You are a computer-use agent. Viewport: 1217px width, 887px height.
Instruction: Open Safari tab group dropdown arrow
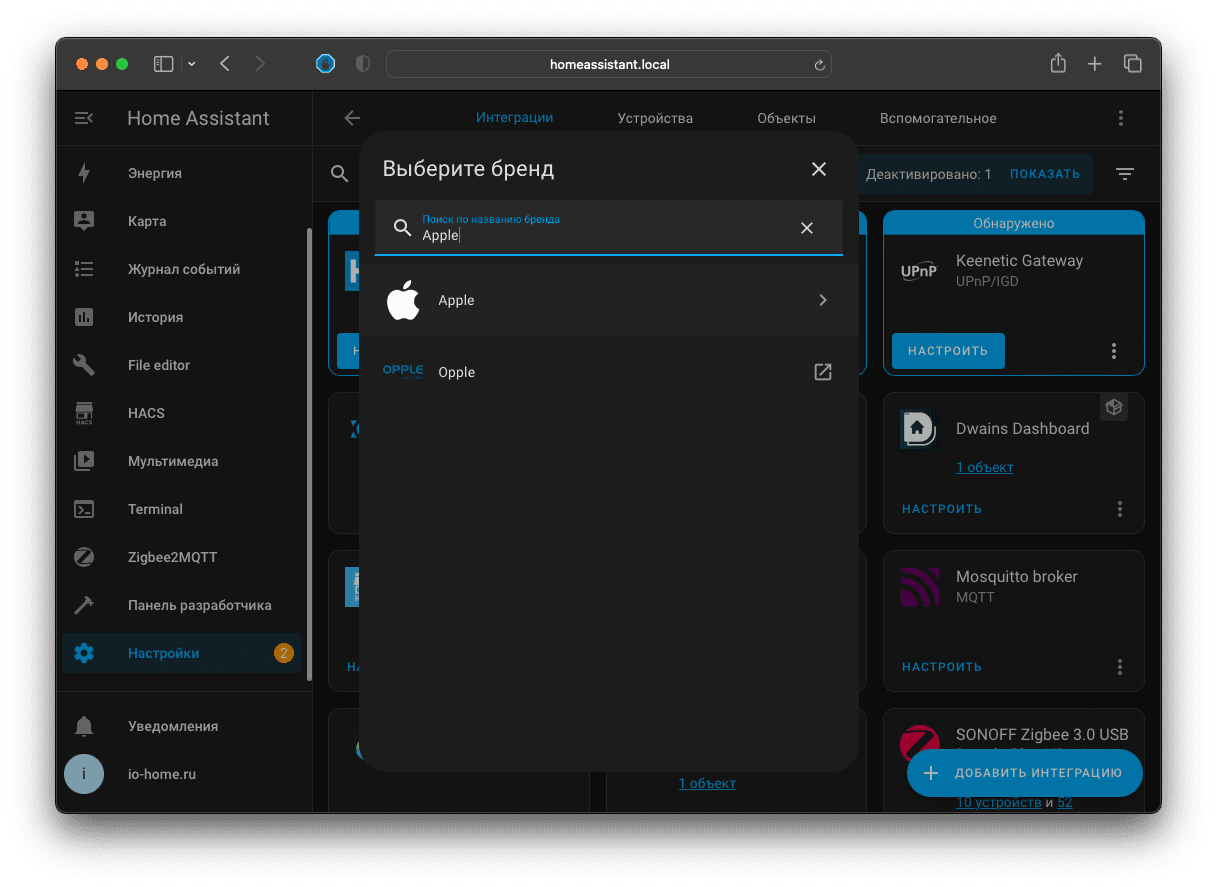tap(192, 64)
